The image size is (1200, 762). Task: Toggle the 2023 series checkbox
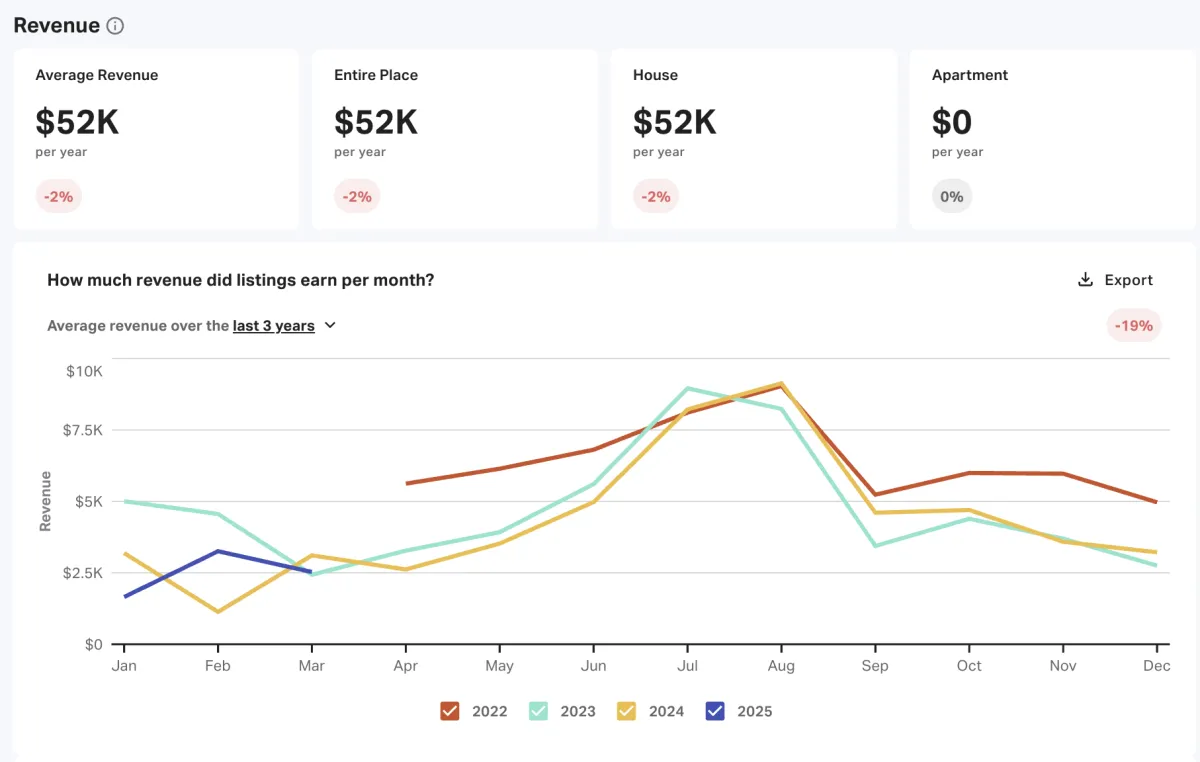click(538, 711)
